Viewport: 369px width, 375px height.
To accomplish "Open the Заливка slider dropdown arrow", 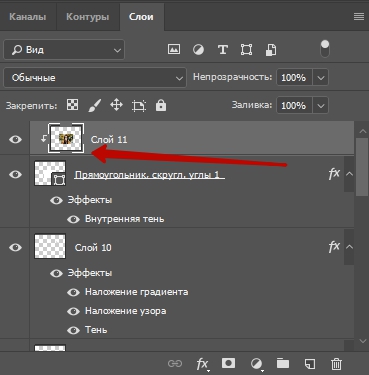I will pyautogui.click(x=321, y=106).
